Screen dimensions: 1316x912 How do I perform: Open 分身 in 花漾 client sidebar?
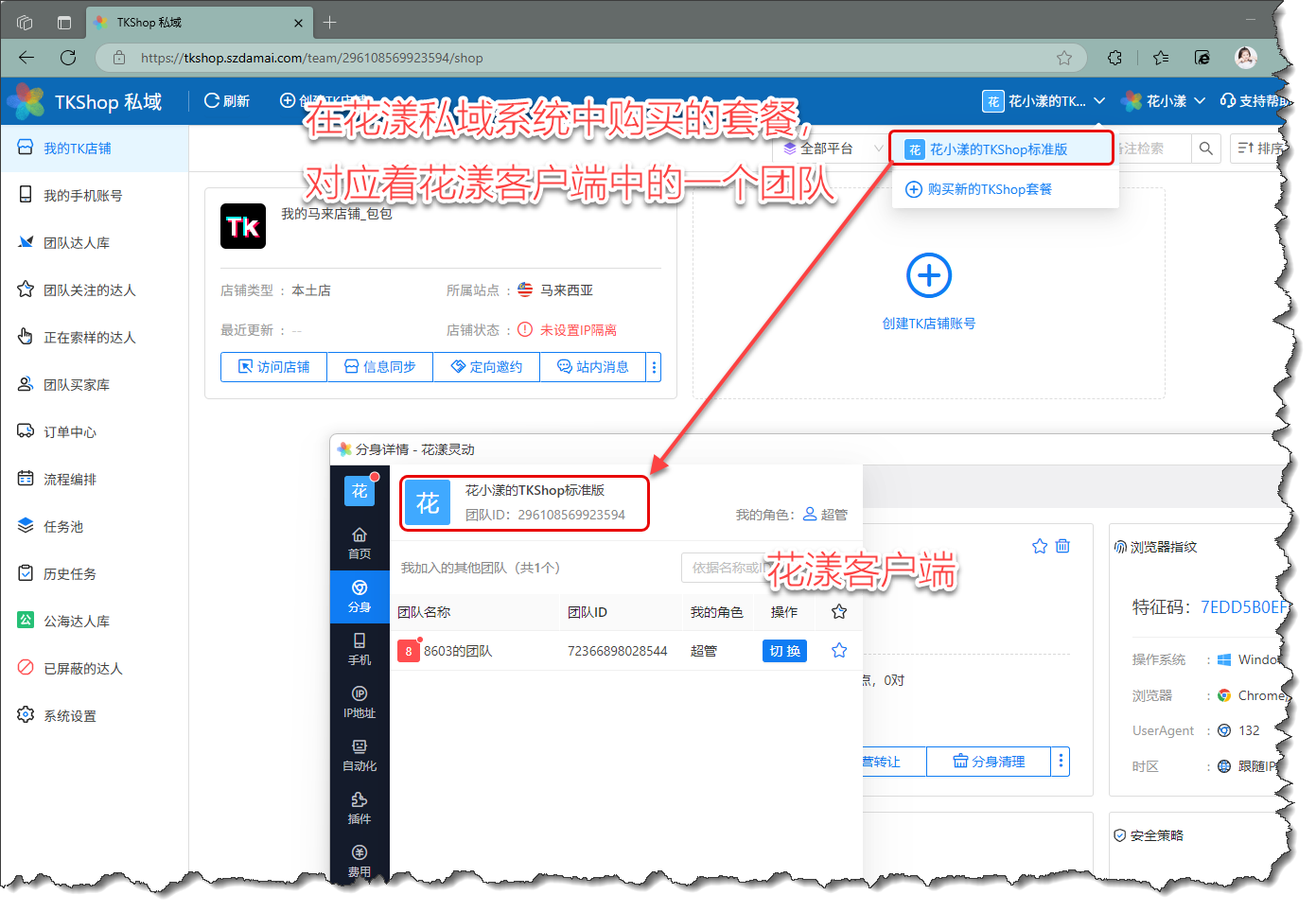pos(360,596)
